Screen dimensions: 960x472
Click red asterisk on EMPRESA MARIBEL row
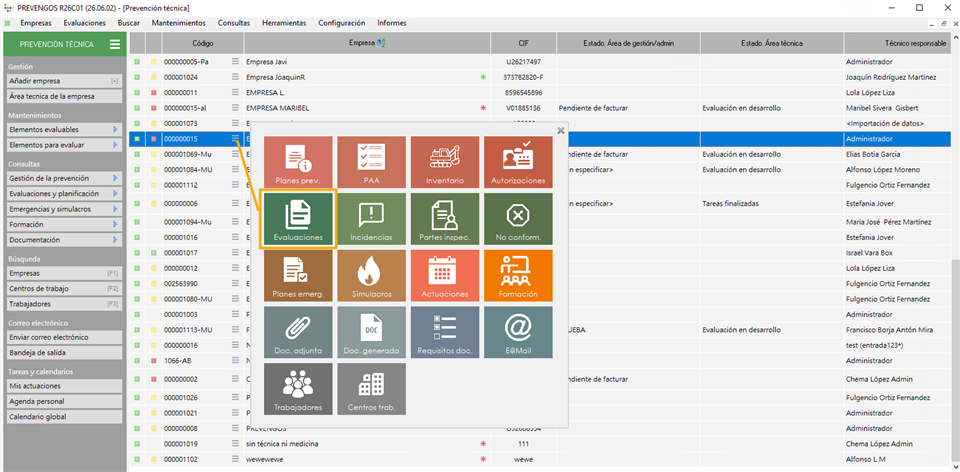coord(483,108)
